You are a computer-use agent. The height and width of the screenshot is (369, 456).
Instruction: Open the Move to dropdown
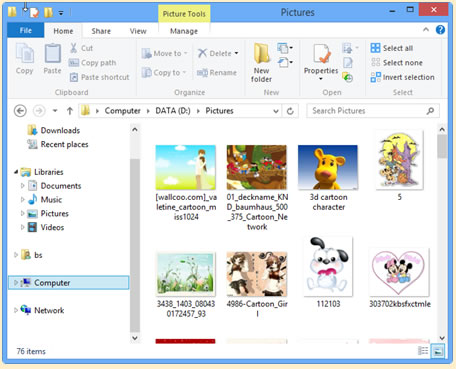tap(165, 53)
